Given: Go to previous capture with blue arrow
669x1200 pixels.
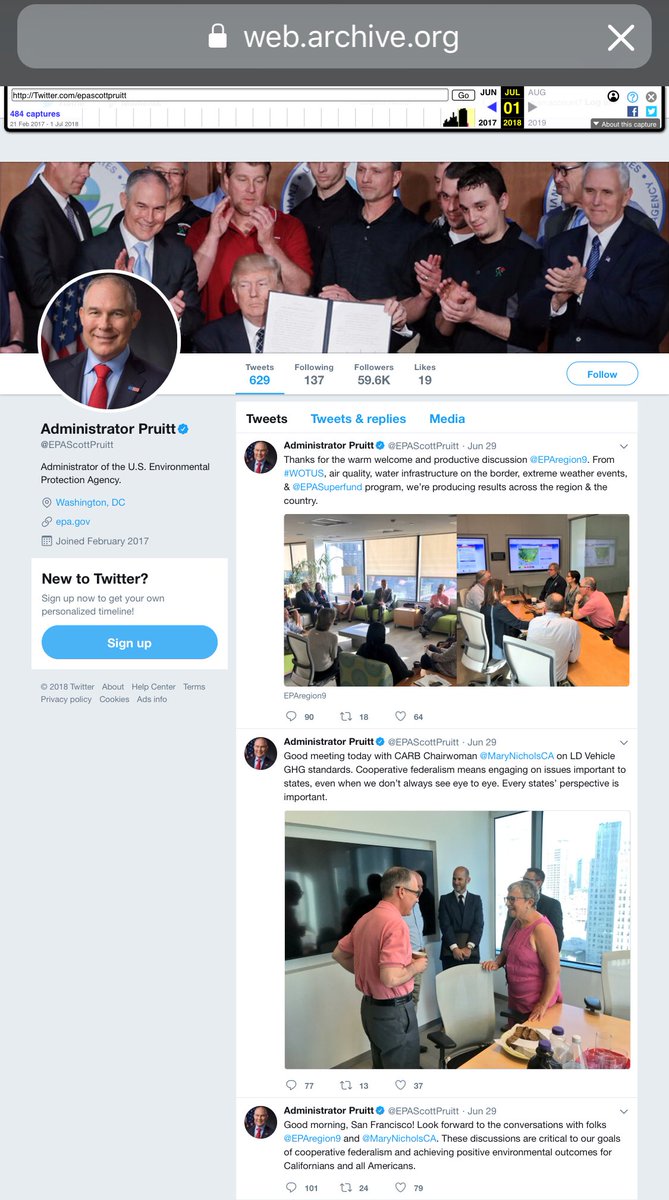Looking at the screenshot, I should point(491,107).
